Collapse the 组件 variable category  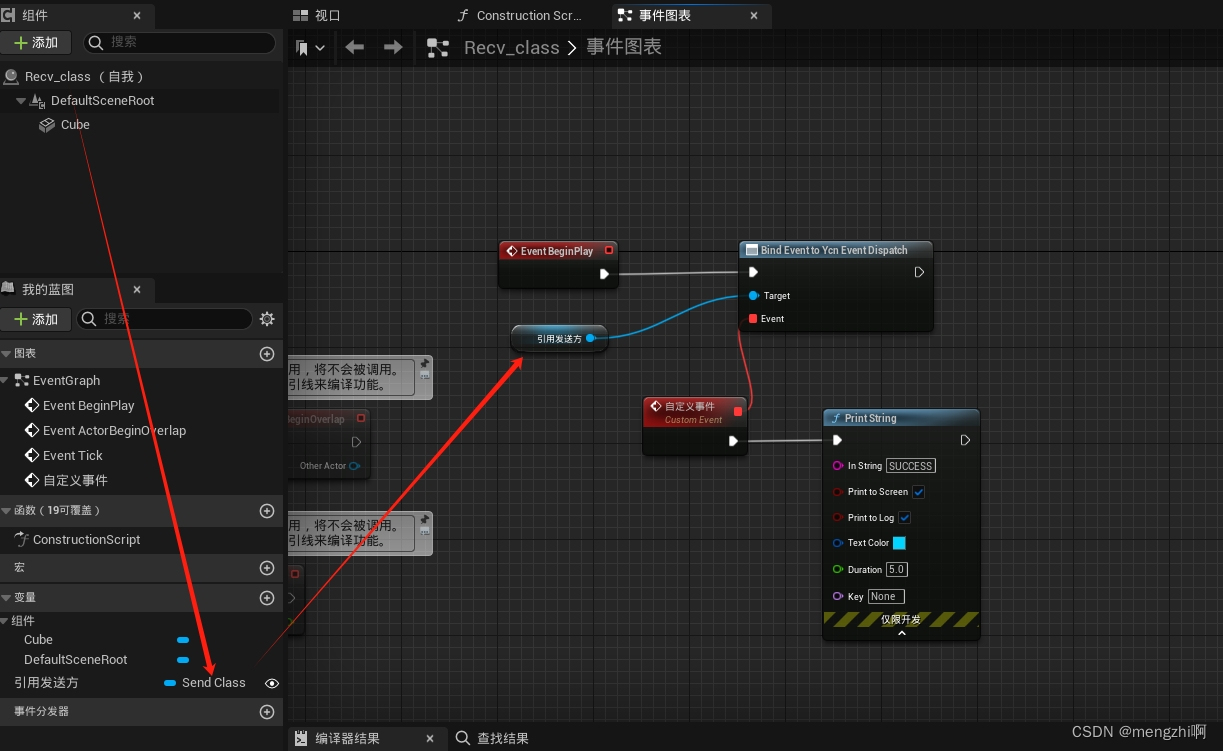click(6, 621)
